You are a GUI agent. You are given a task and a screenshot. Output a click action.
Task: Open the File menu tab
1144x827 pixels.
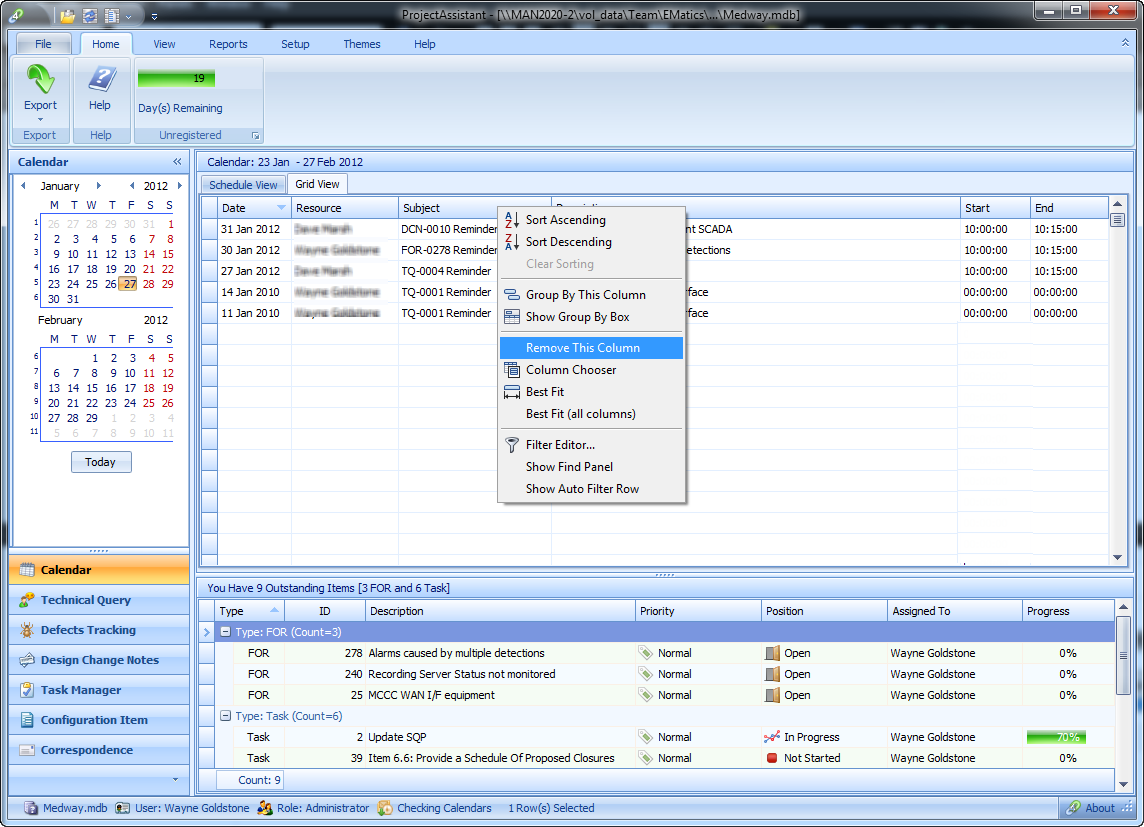click(x=44, y=44)
